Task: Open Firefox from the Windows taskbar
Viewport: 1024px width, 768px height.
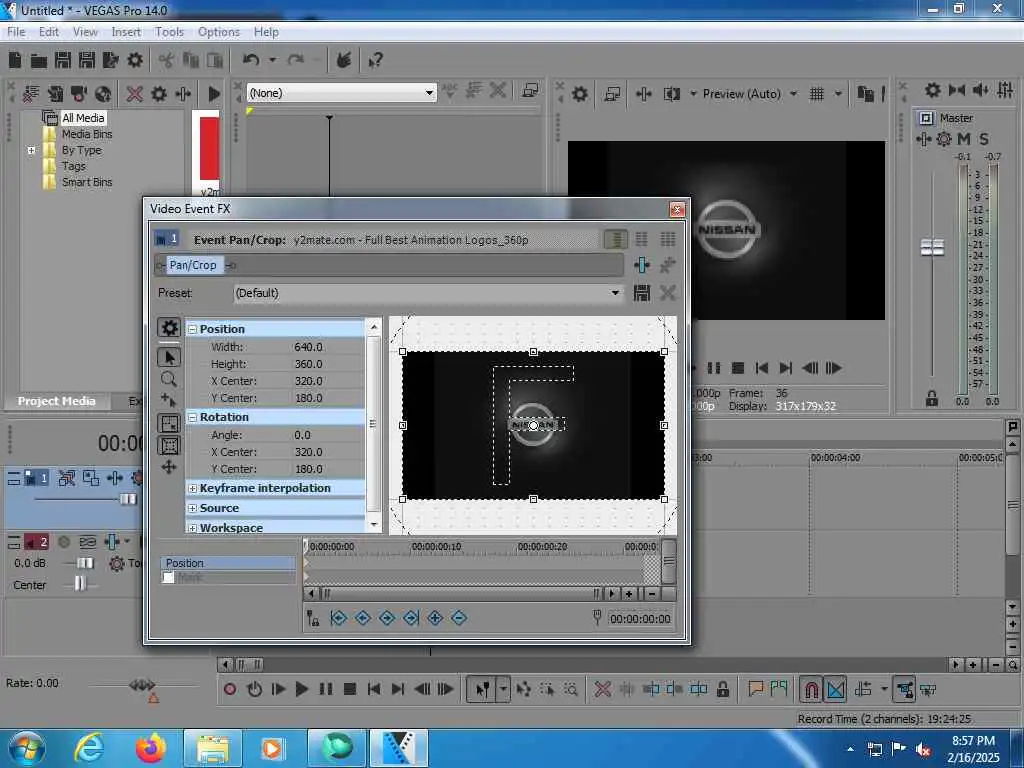Action: [151, 748]
